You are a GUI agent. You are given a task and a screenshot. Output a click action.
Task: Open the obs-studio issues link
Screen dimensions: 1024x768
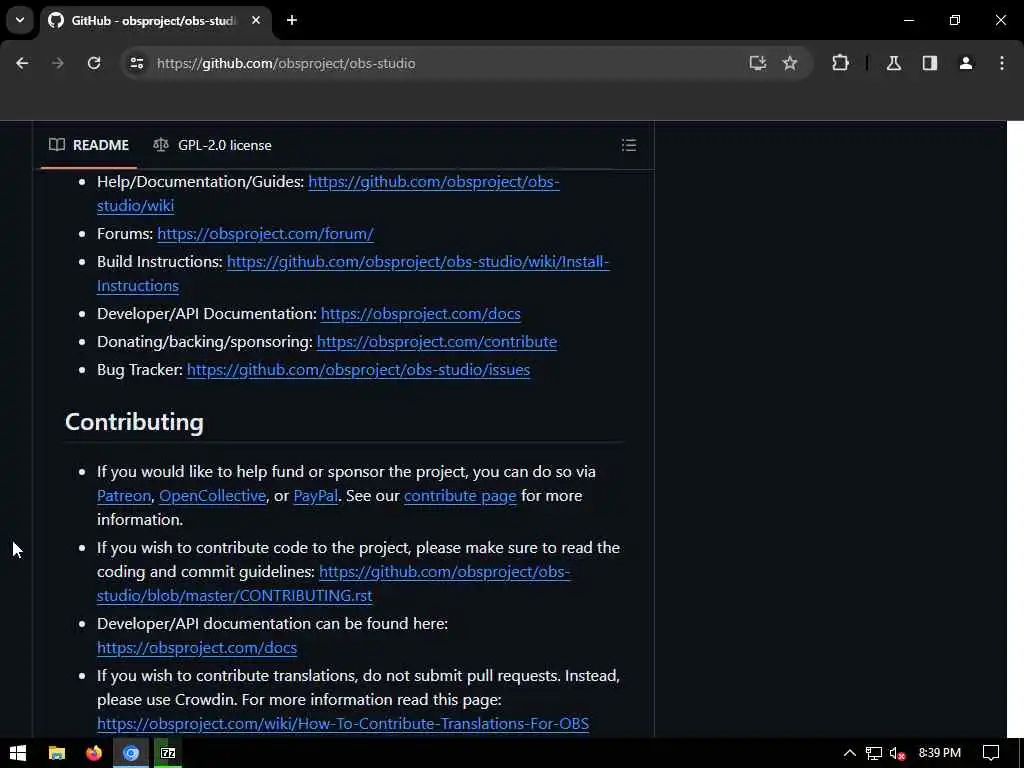[x=359, y=370]
